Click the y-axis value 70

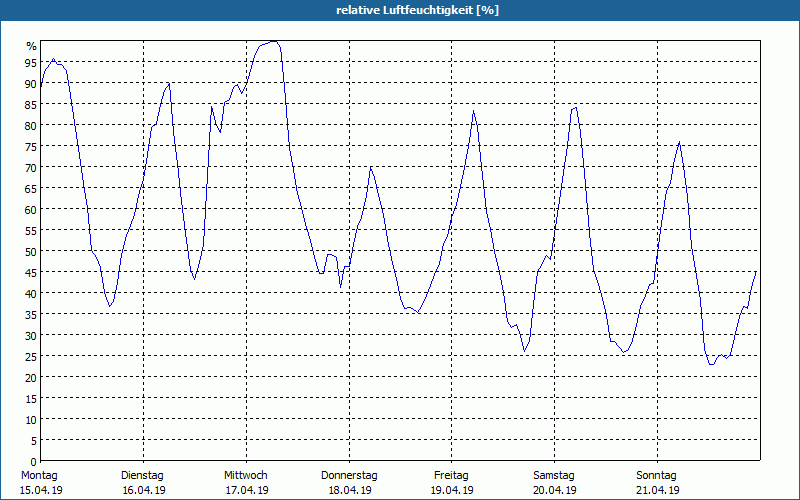tap(31, 168)
